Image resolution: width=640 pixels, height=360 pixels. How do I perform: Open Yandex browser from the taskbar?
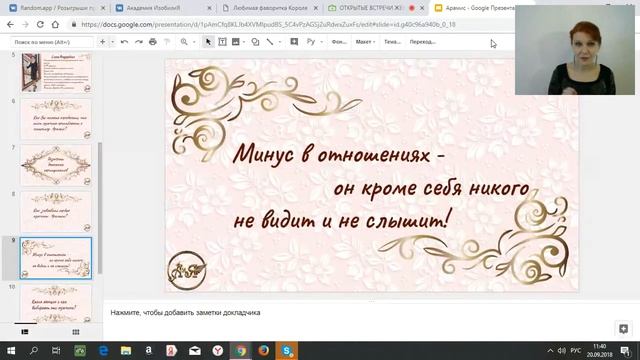coord(218,351)
